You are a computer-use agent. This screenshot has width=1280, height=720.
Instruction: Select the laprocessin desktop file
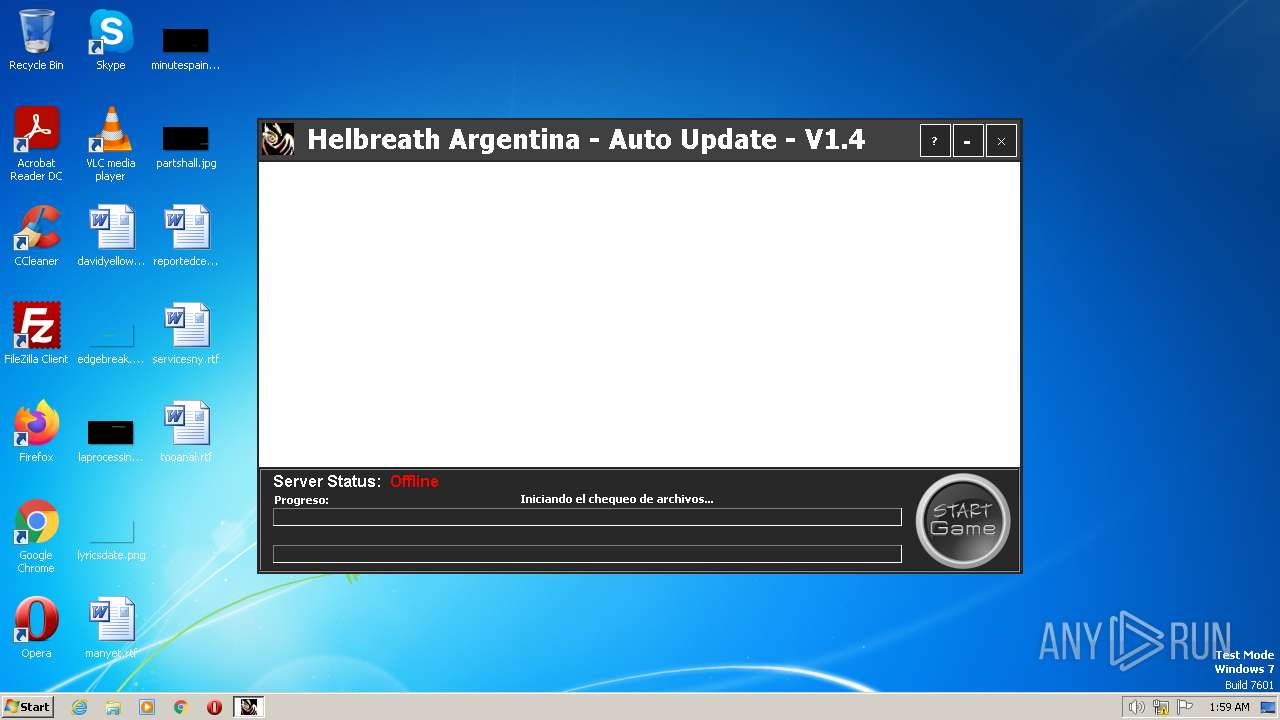coord(111,440)
